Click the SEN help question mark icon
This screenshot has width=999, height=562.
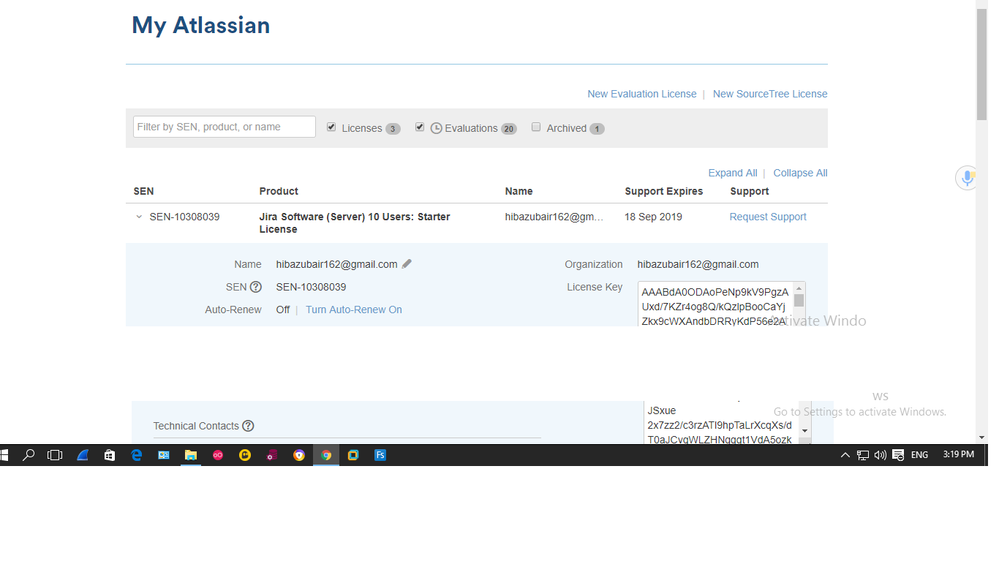click(x=255, y=287)
